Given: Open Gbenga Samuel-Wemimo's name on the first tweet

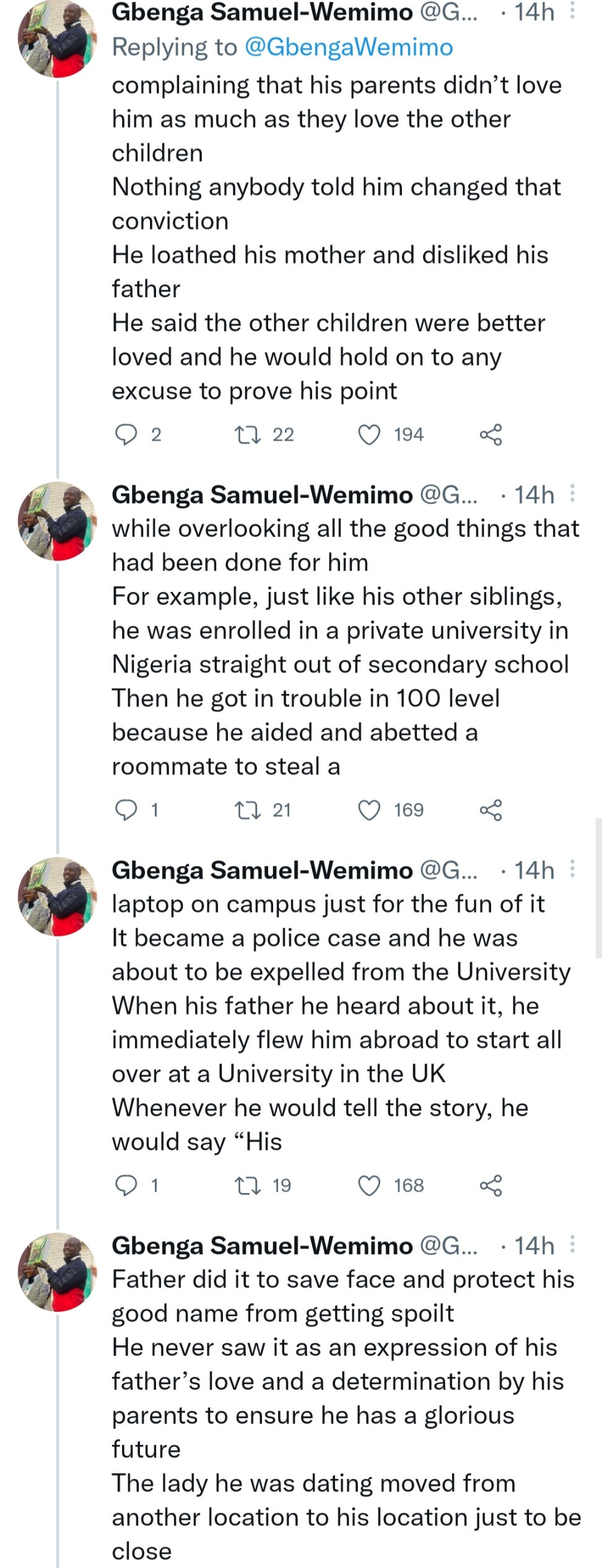Looking at the screenshot, I should coord(262,12).
